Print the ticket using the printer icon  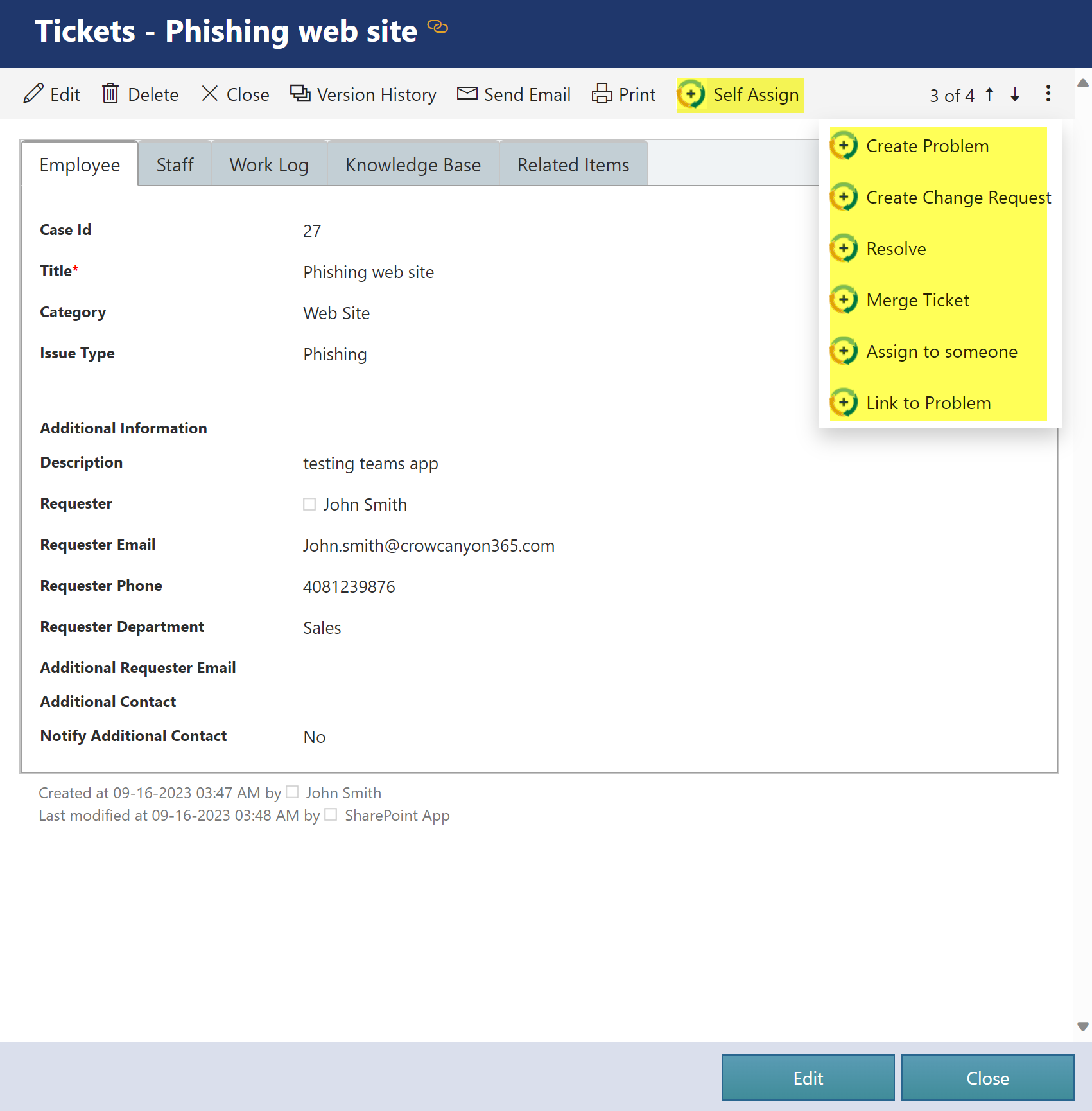[x=602, y=94]
